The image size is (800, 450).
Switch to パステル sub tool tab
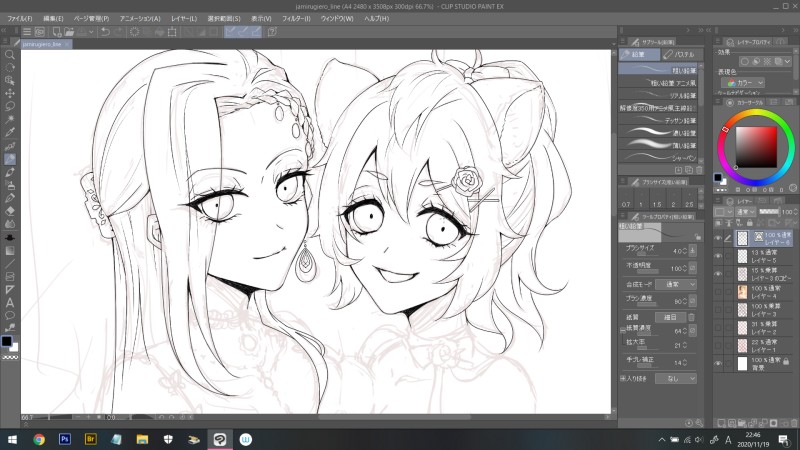pyautogui.click(x=682, y=54)
